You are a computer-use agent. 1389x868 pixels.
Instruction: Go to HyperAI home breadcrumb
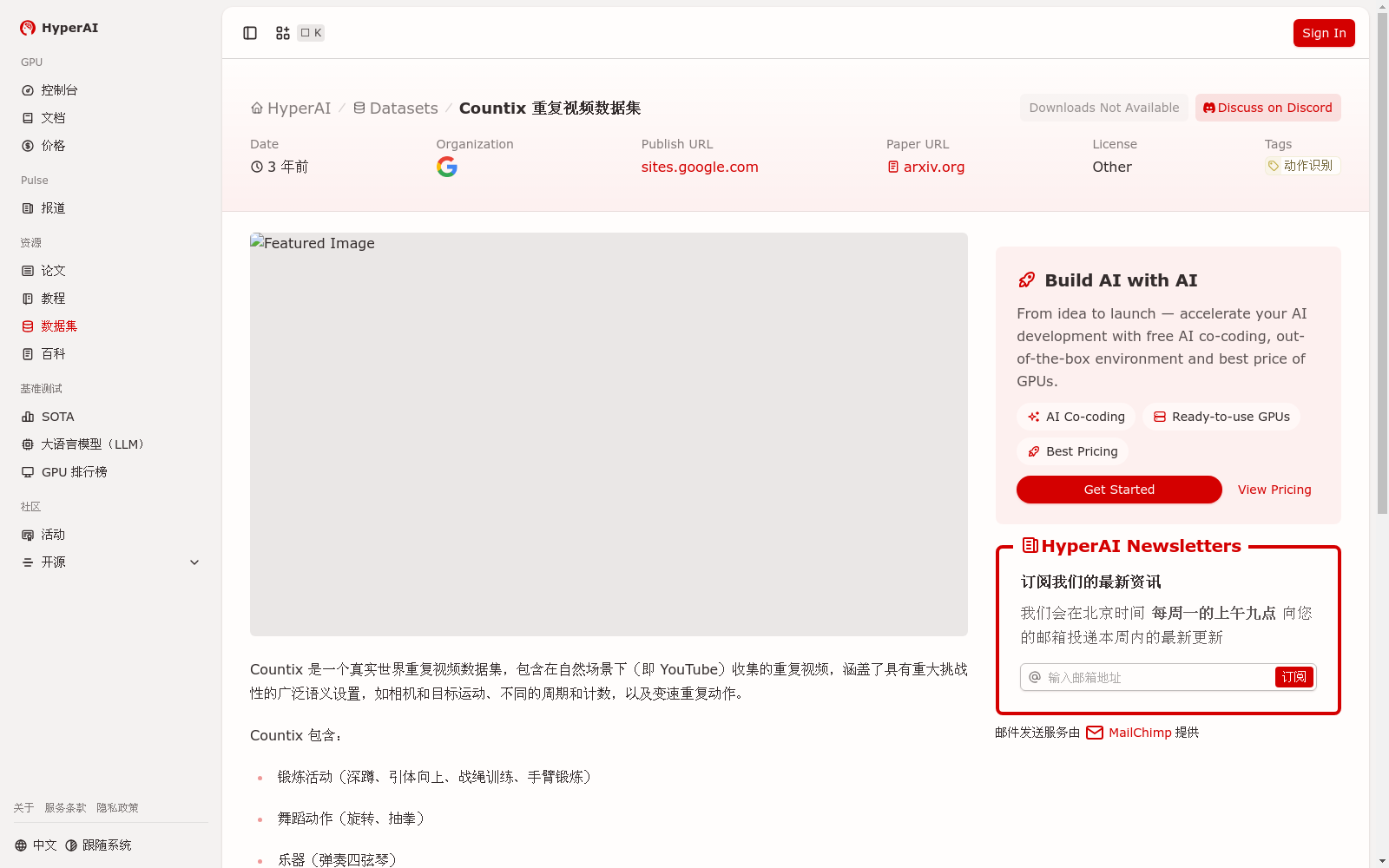(291, 108)
